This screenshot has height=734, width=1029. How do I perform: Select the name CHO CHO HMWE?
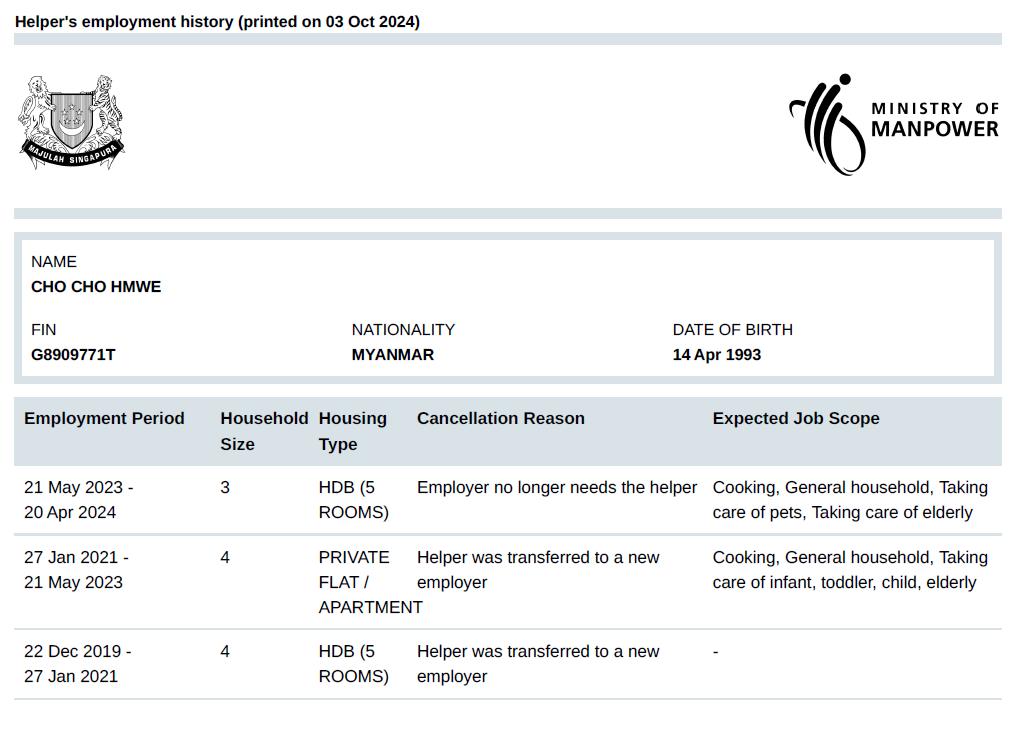coord(96,287)
